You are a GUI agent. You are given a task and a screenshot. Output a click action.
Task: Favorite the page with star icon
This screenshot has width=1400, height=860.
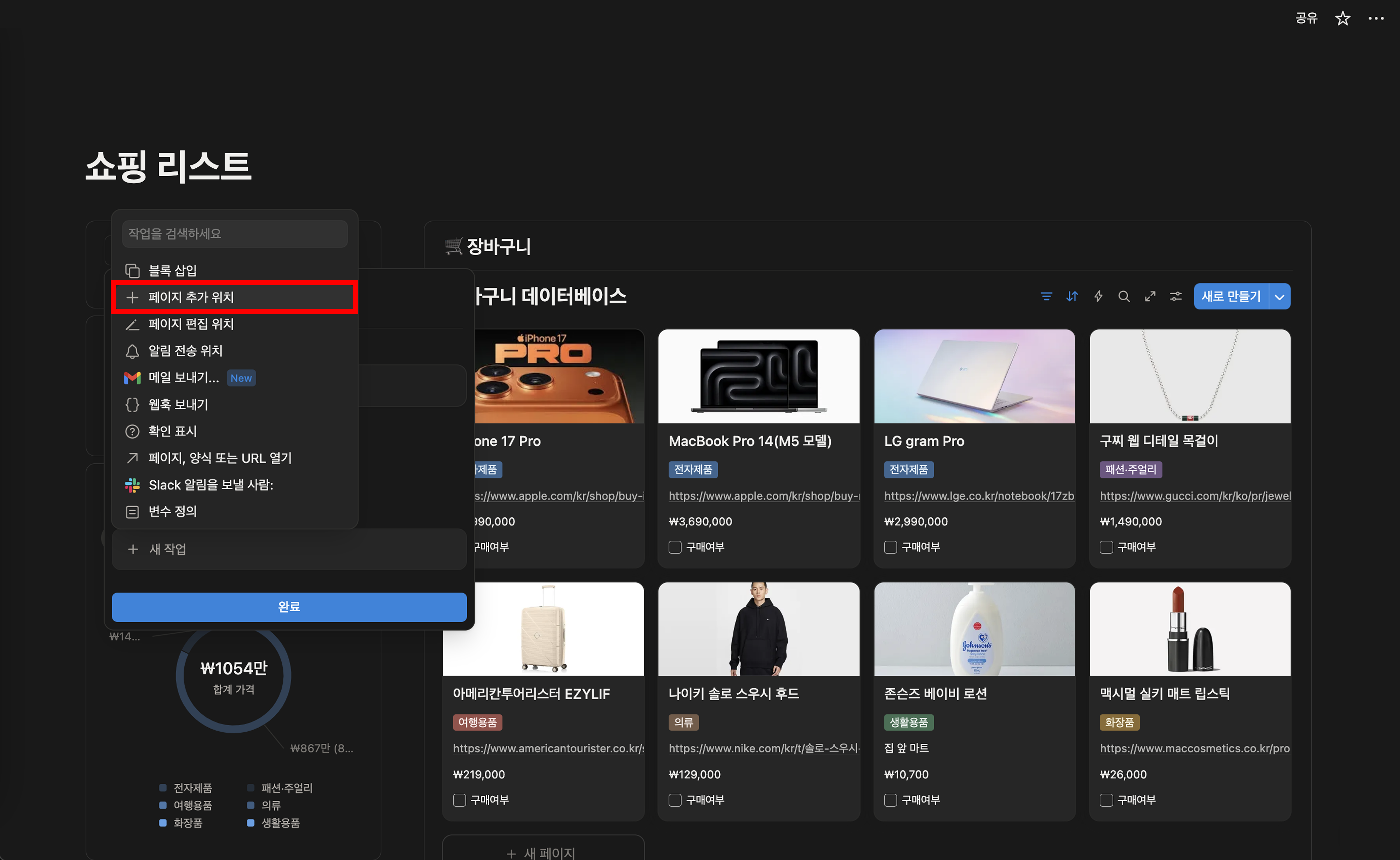(x=1343, y=18)
